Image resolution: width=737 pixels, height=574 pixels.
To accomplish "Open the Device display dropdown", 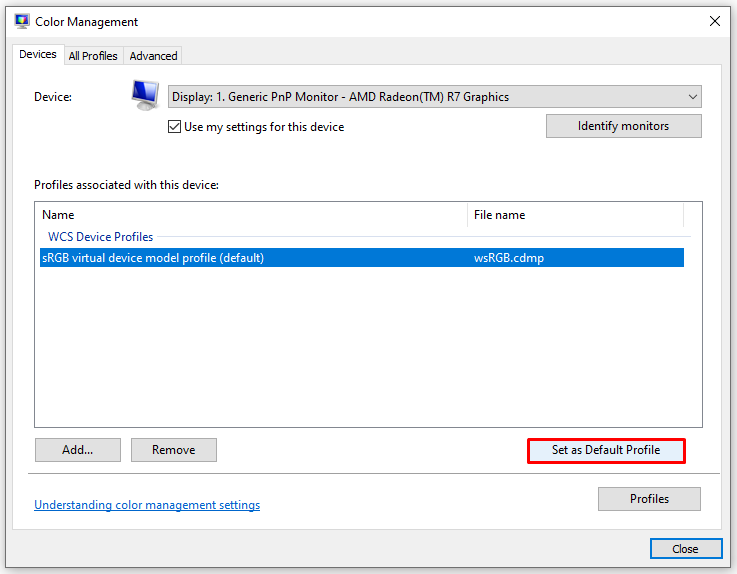I will 435,97.
